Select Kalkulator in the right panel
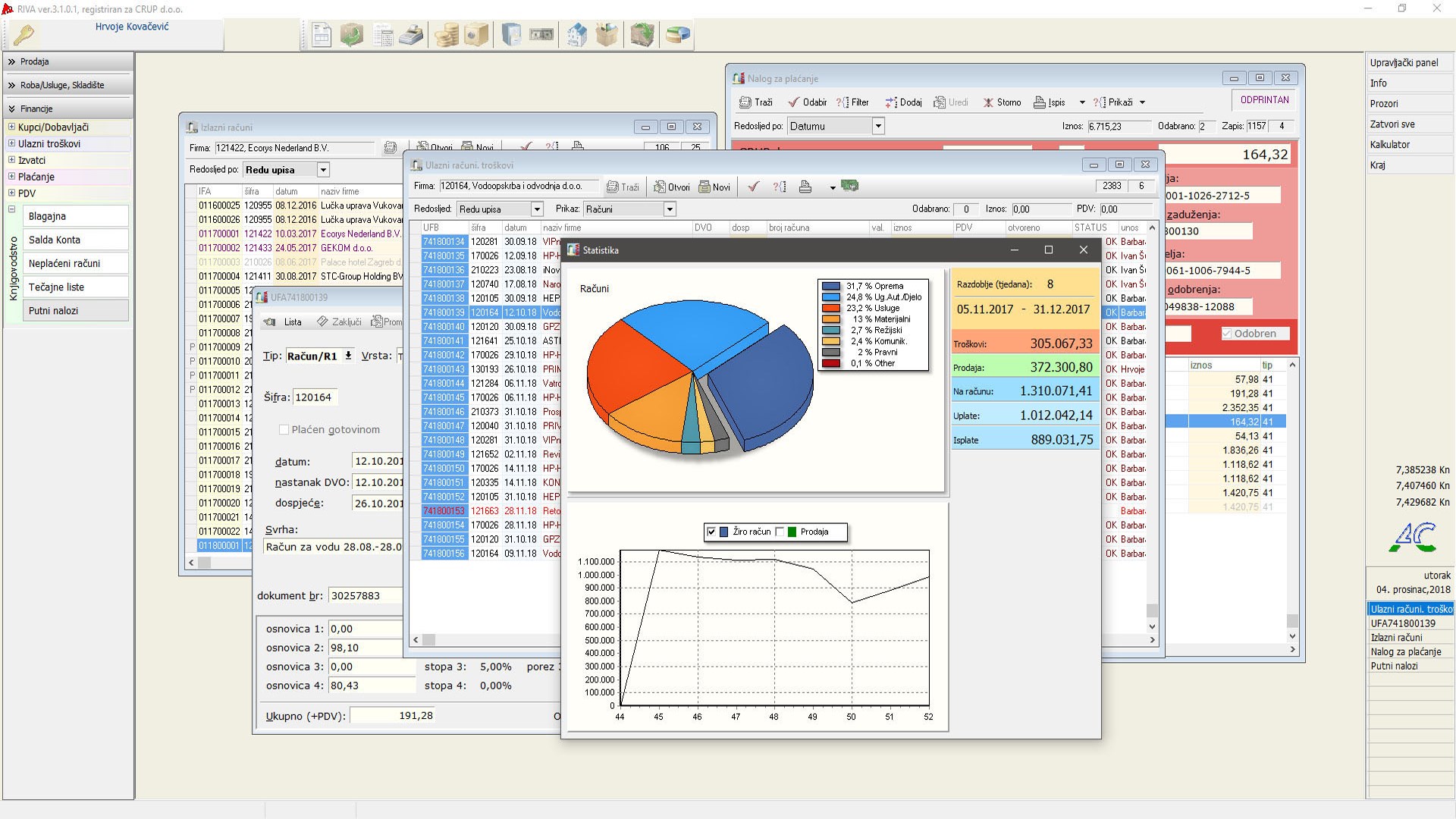 click(1389, 144)
